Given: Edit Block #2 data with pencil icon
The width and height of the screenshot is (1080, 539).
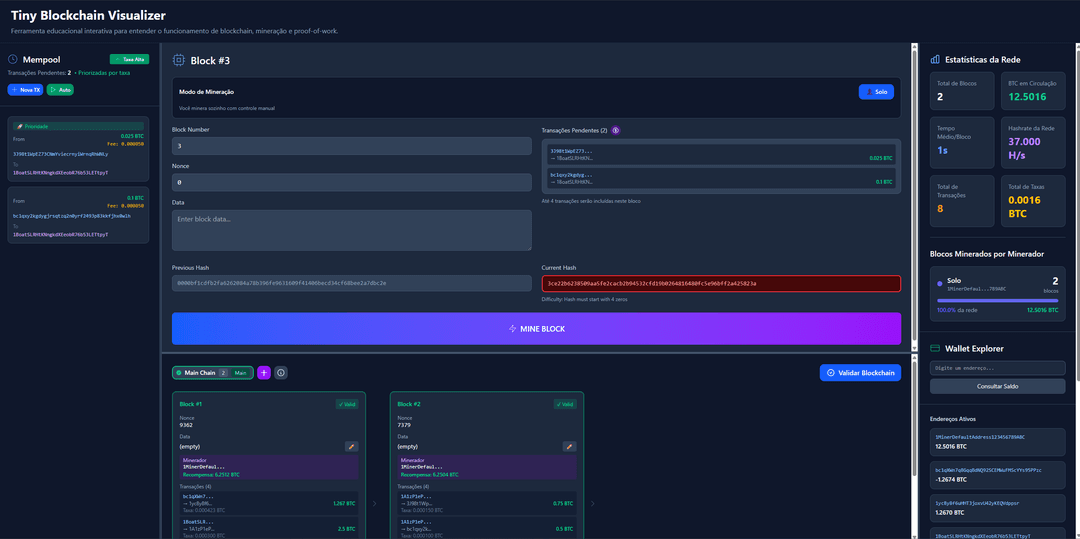Looking at the screenshot, I should coord(569,446).
